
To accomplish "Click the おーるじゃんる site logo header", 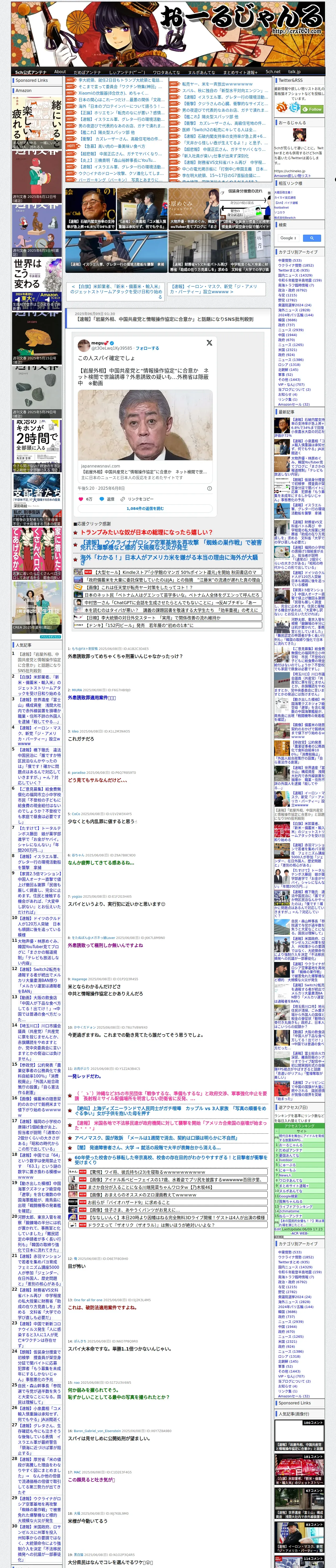I will (168, 33).
